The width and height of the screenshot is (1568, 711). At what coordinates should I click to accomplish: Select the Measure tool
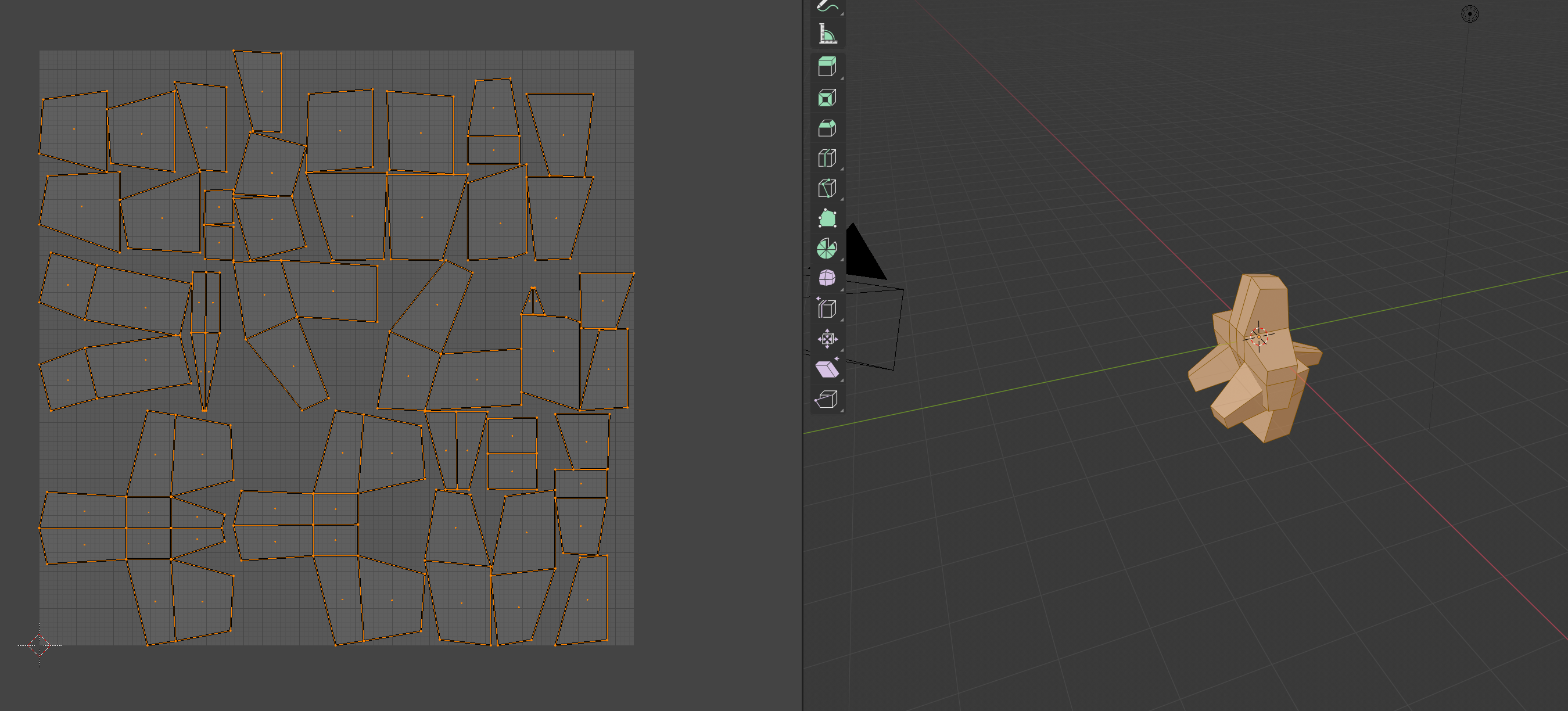(827, 35)
